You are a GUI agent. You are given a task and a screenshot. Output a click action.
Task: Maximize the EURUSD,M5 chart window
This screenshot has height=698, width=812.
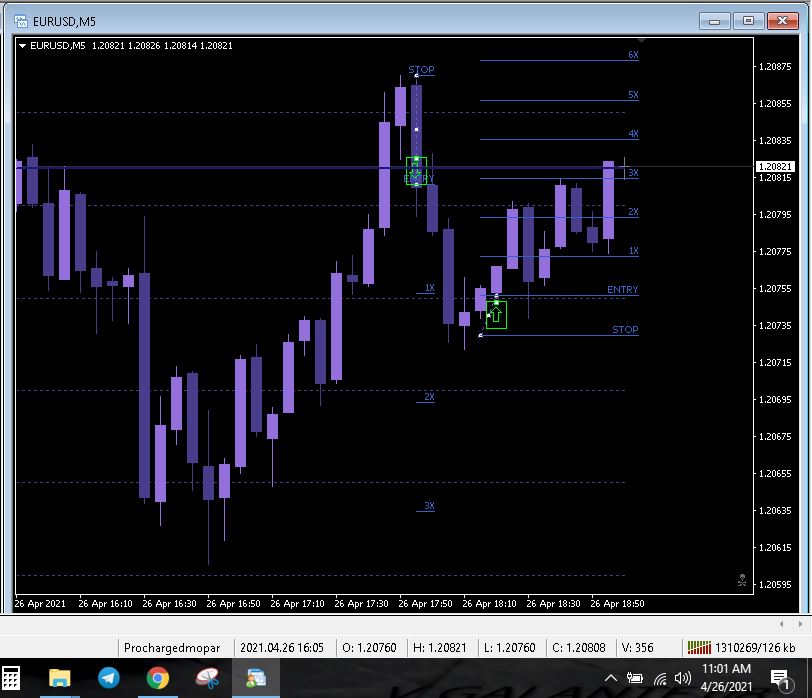click(748, 21)
